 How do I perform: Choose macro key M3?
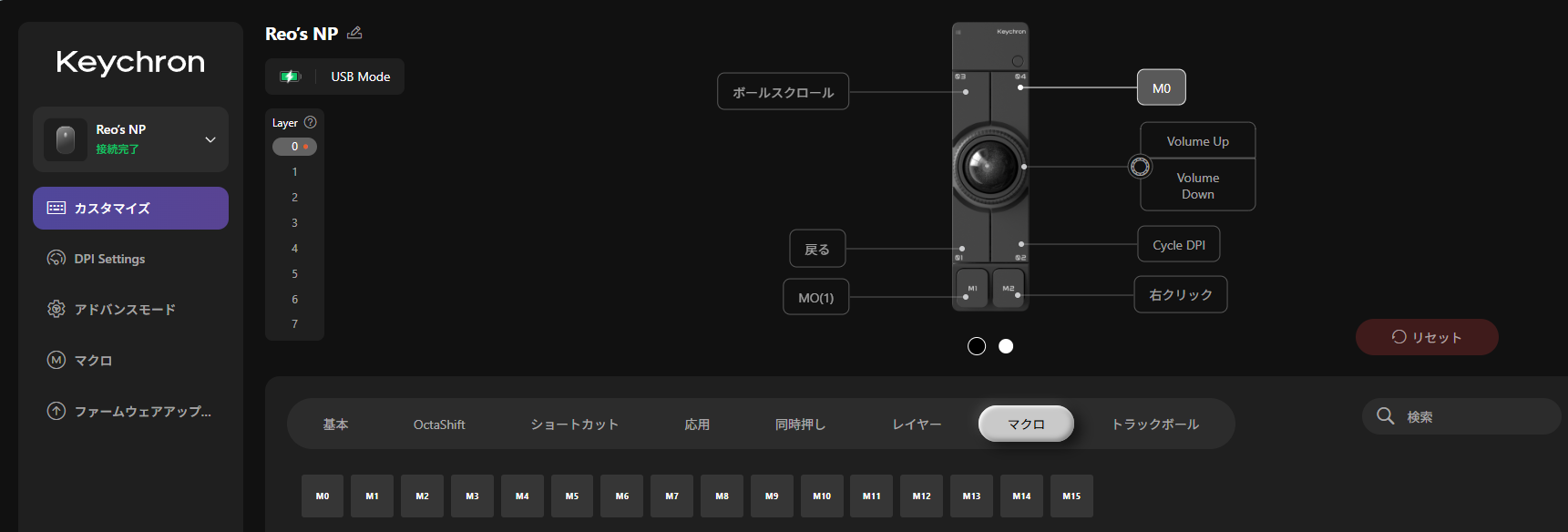pos(472,496)
